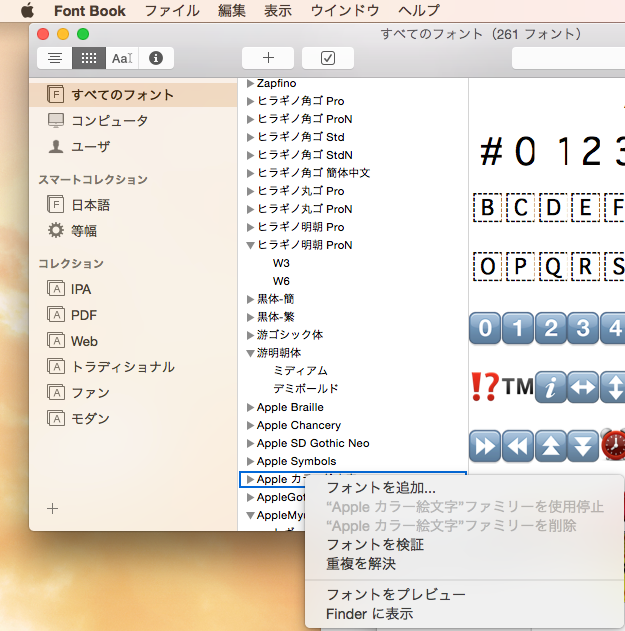The image size is (625, 631).
Task: Open the ウインドウ menu
Action: [345, 10]
